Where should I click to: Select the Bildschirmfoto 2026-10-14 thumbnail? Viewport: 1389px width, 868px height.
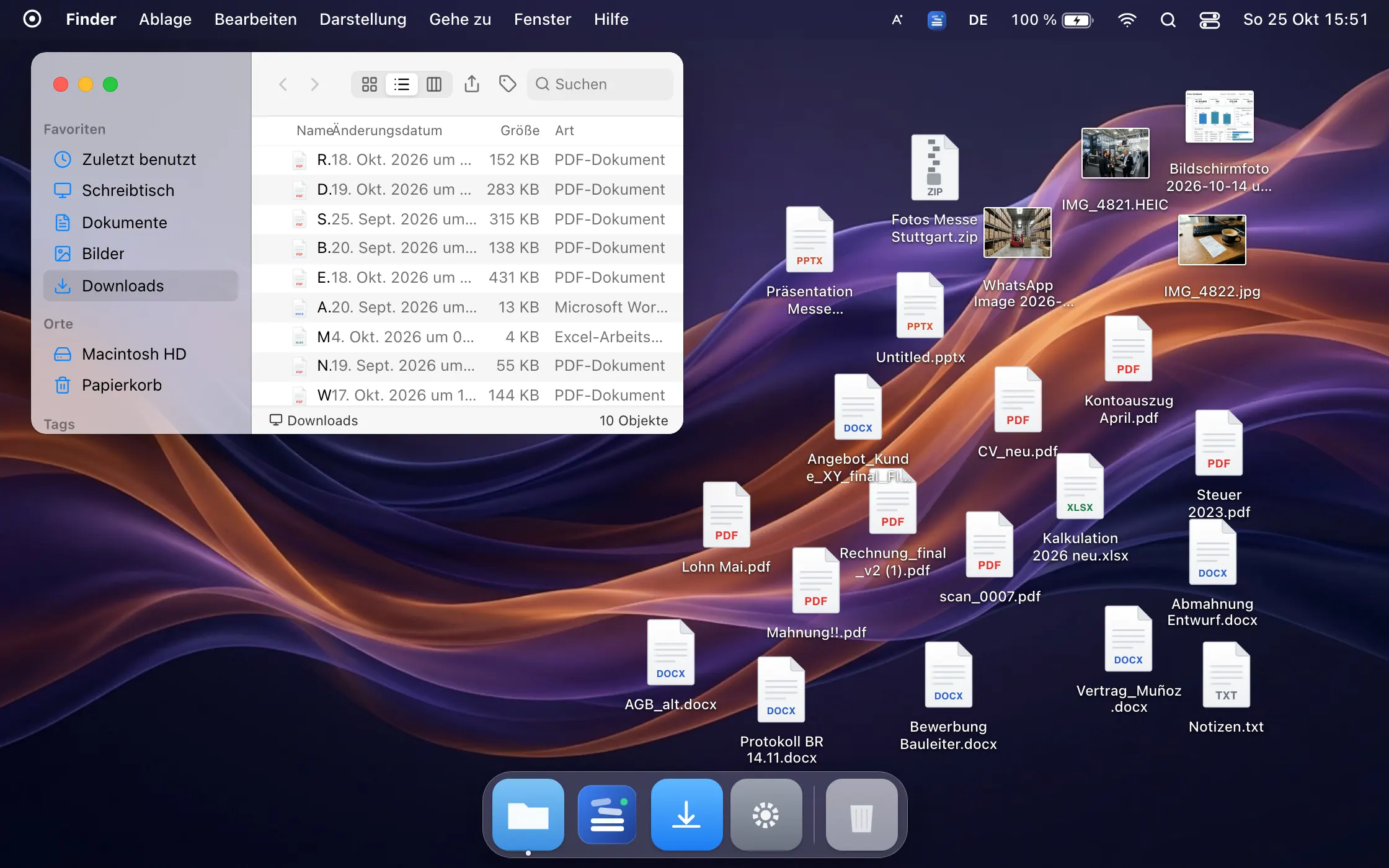tap(1219, 117)
